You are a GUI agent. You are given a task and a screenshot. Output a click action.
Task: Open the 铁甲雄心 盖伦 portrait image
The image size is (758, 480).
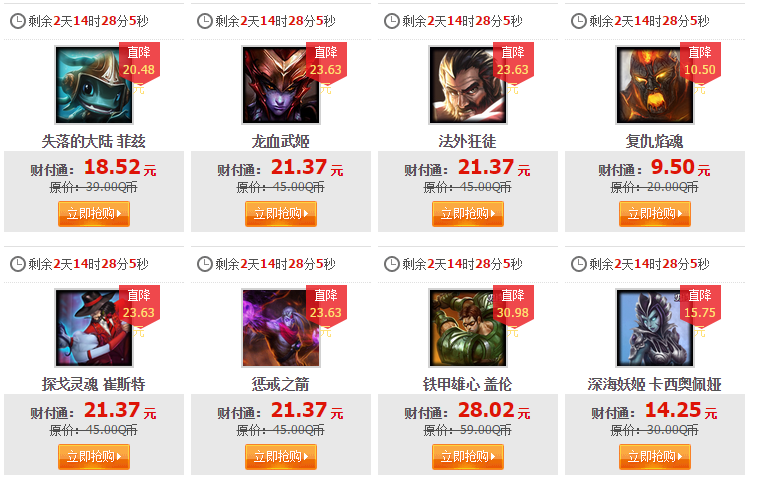pos(468,328)
